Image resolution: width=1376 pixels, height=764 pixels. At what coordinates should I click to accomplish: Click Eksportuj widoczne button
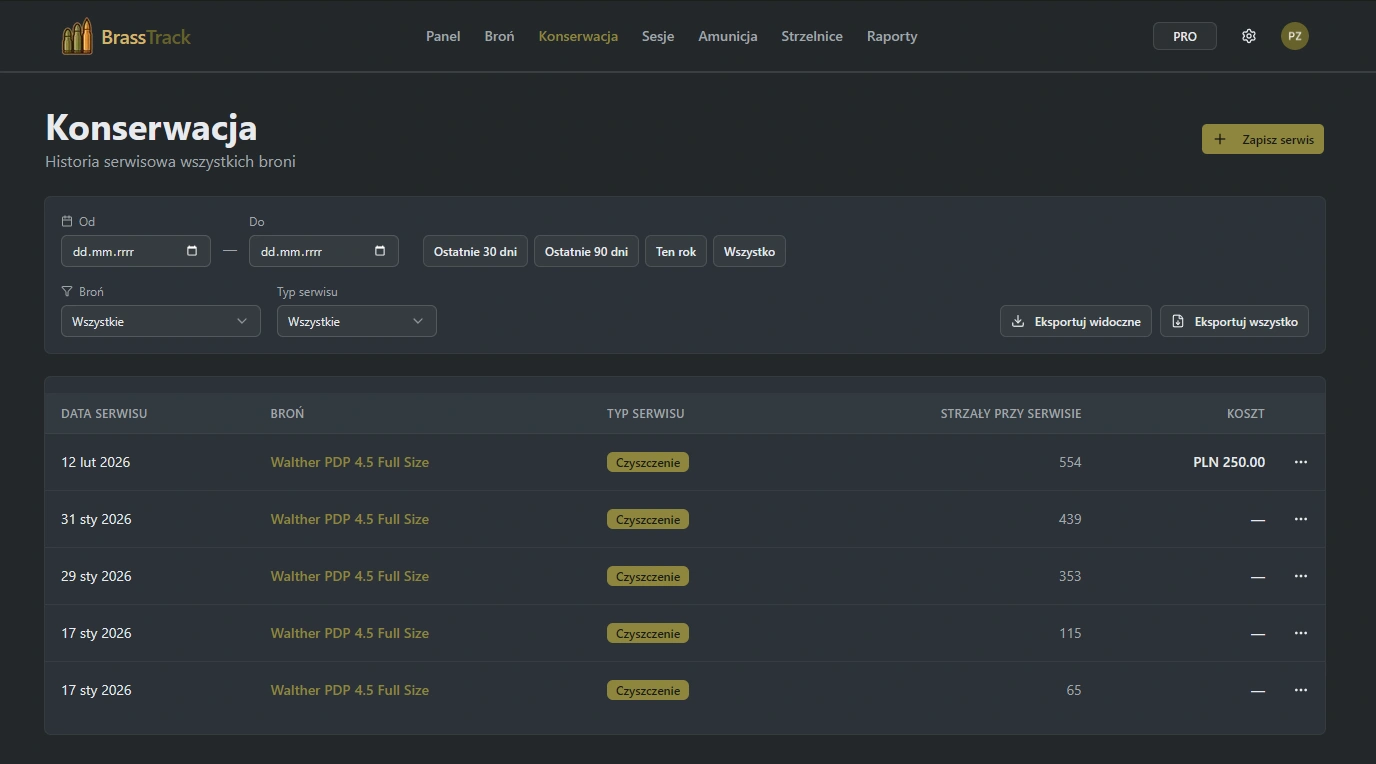pyautogui.click(x=1075, y=321)
